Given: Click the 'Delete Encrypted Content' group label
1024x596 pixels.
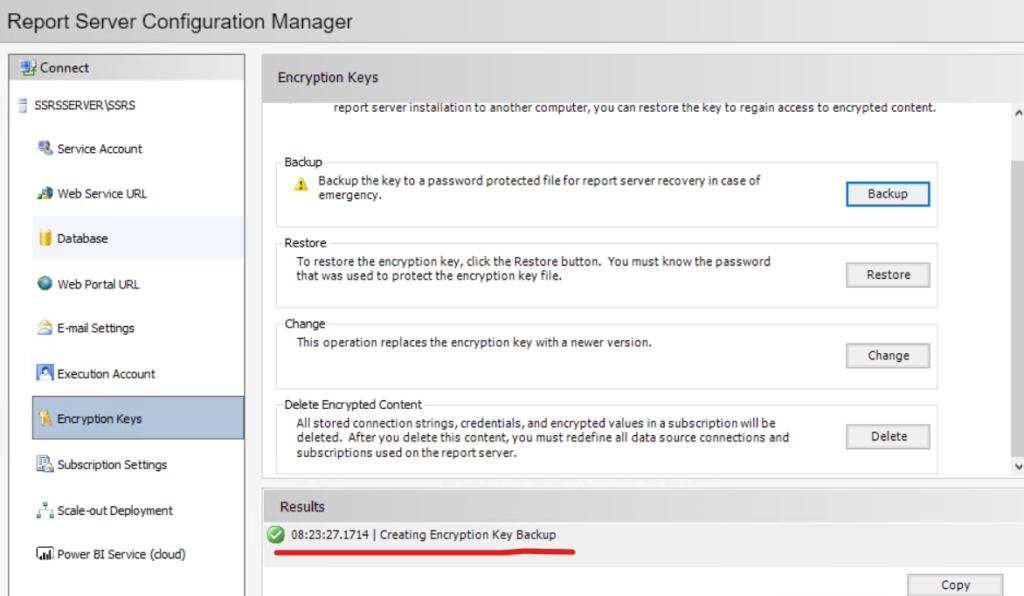Looking at the screenshot, I should click(353, 405).
